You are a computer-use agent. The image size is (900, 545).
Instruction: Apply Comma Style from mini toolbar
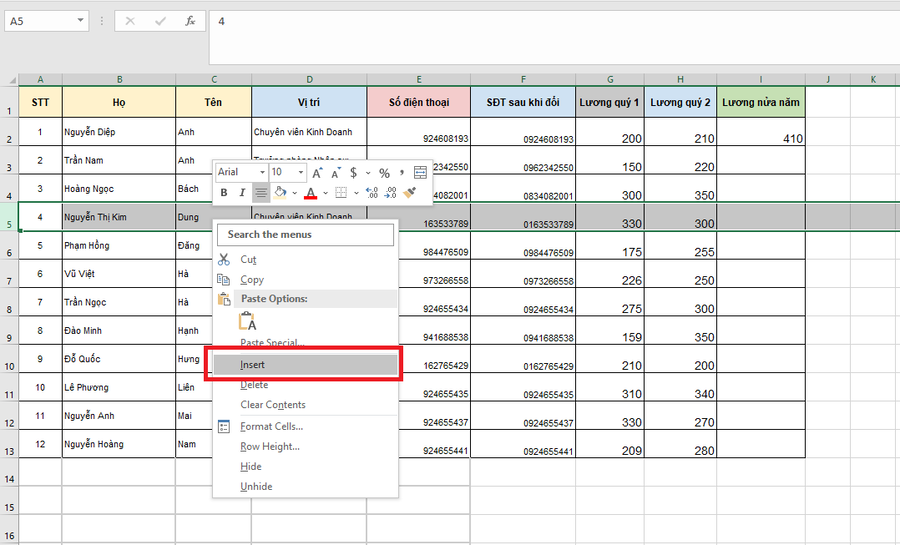coord(402,172)
